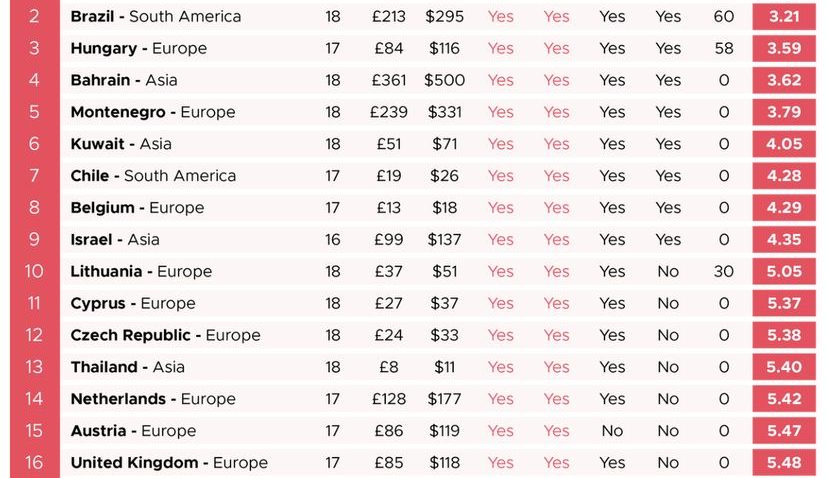Click the $119 value for Austria
The width and height of the screenshot is (827, 478).
444,431
